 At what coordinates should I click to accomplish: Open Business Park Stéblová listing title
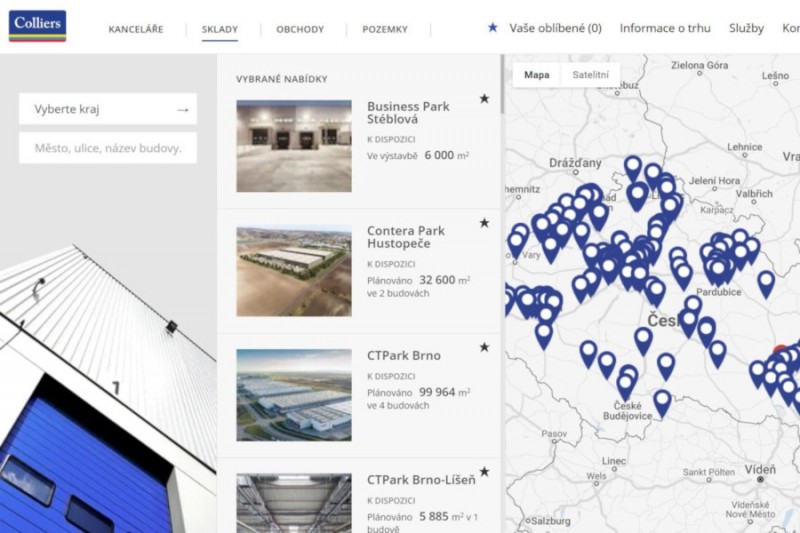pyautogui.click(x=408, y=113)
